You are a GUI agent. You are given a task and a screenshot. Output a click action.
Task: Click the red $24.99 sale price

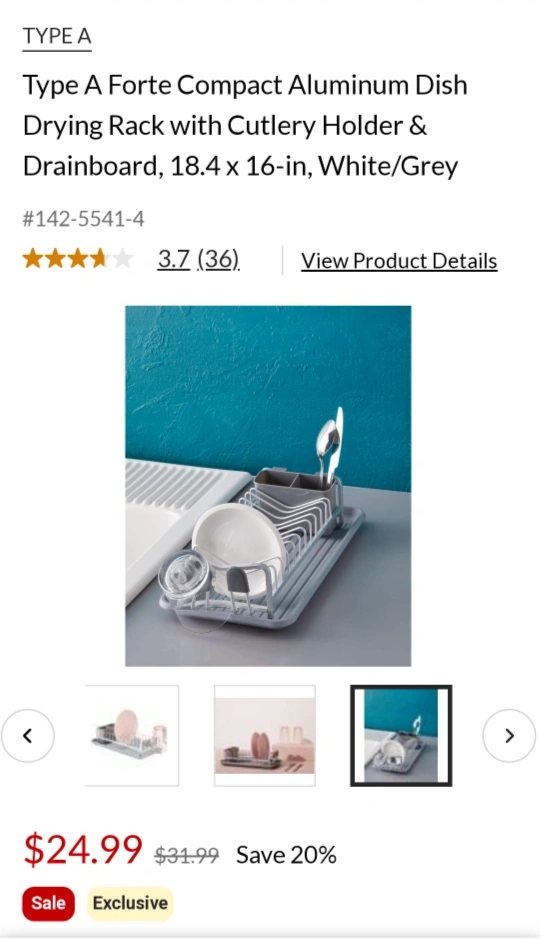pos(83,849)
